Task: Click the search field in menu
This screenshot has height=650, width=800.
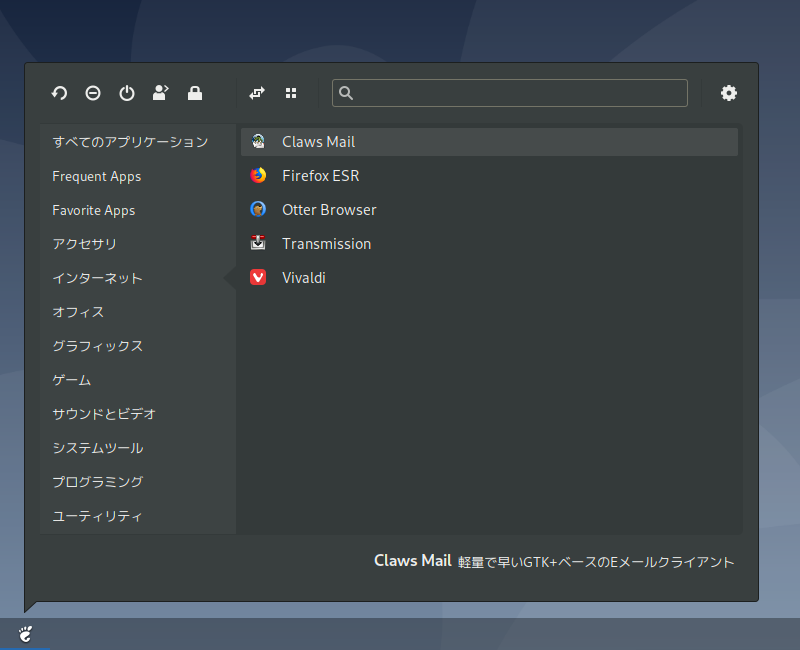Action: (x=510, y=93)
